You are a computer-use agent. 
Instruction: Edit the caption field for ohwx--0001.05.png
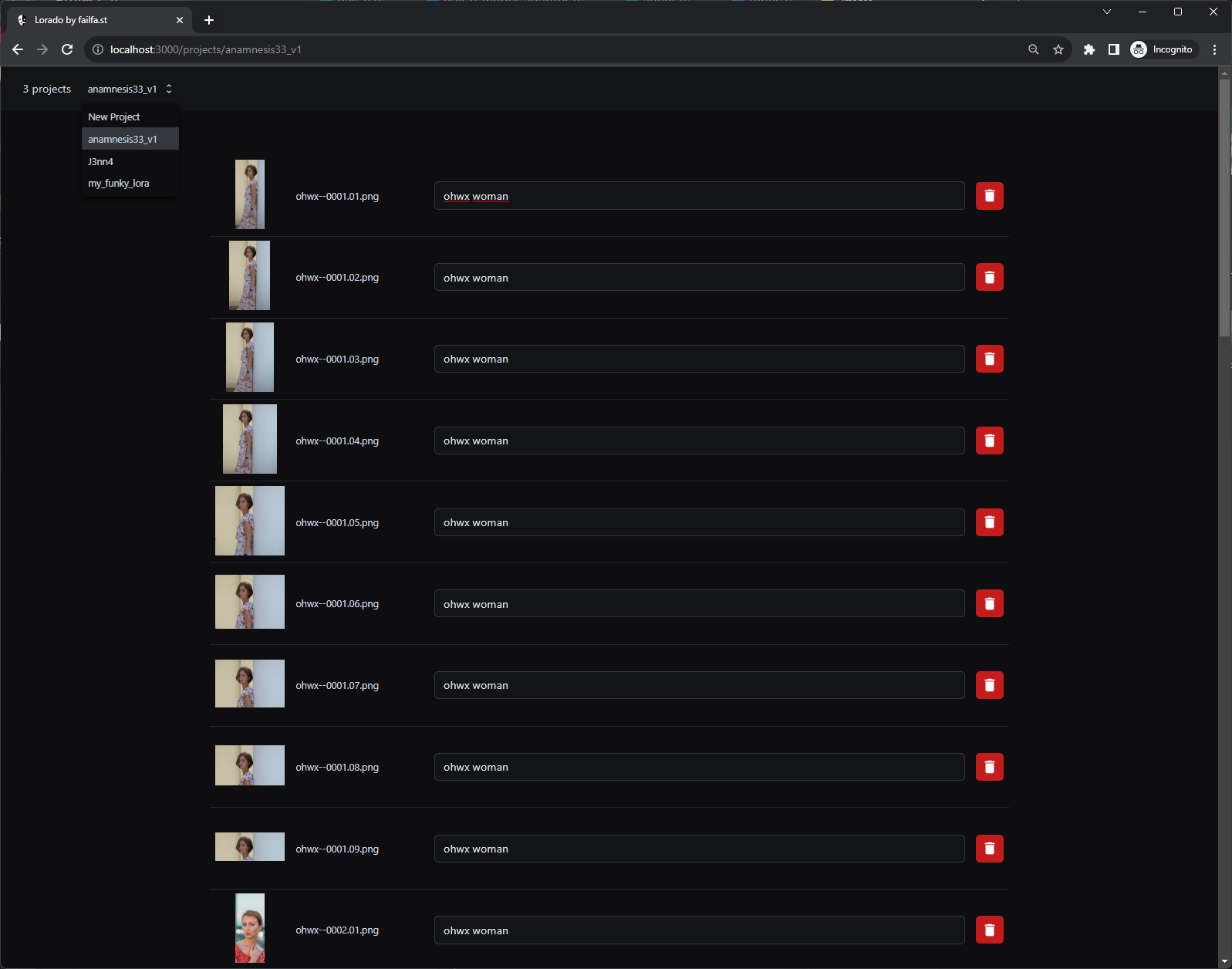698,522
